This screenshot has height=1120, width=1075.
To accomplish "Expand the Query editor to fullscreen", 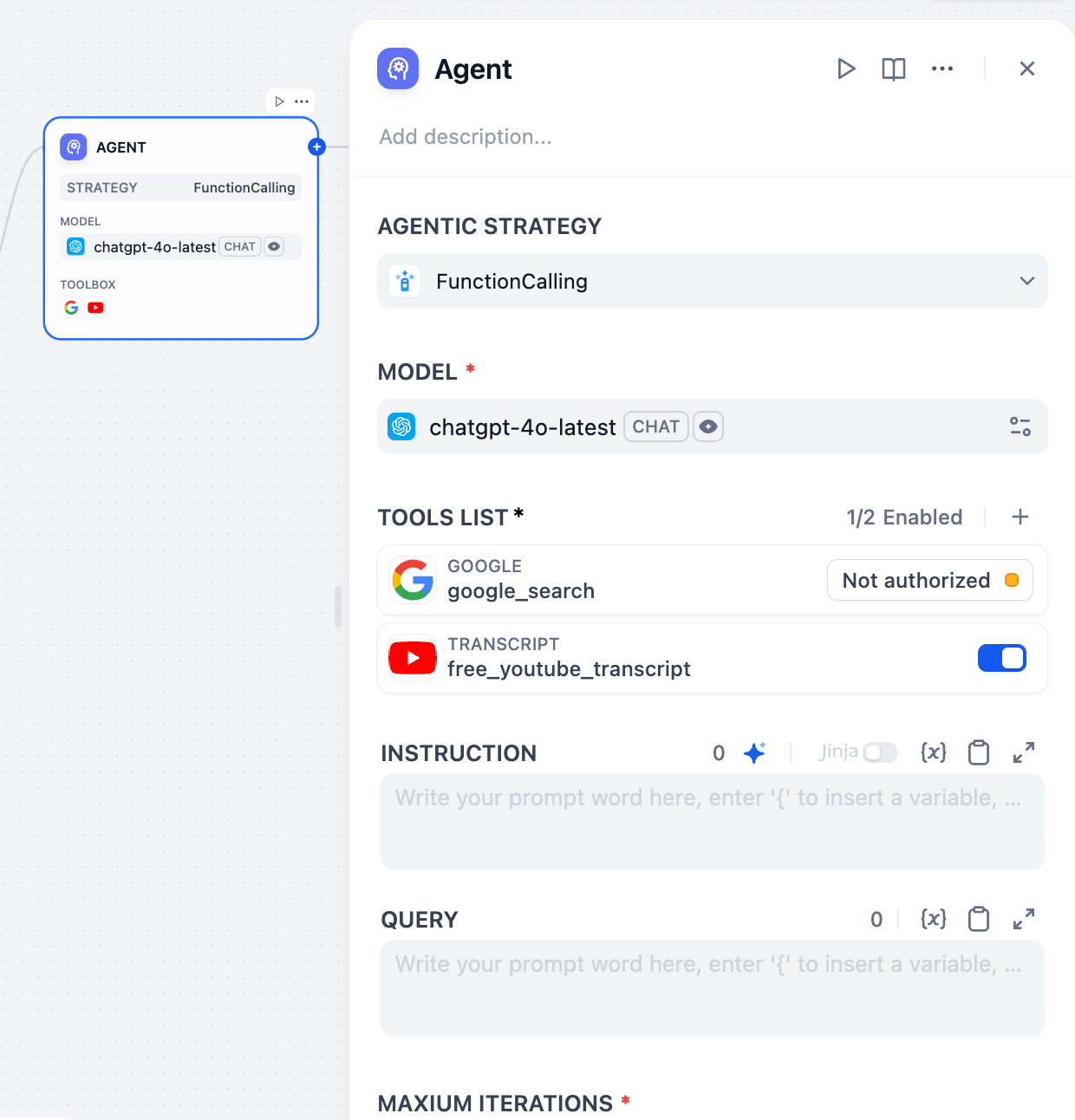I will 1024,919.
